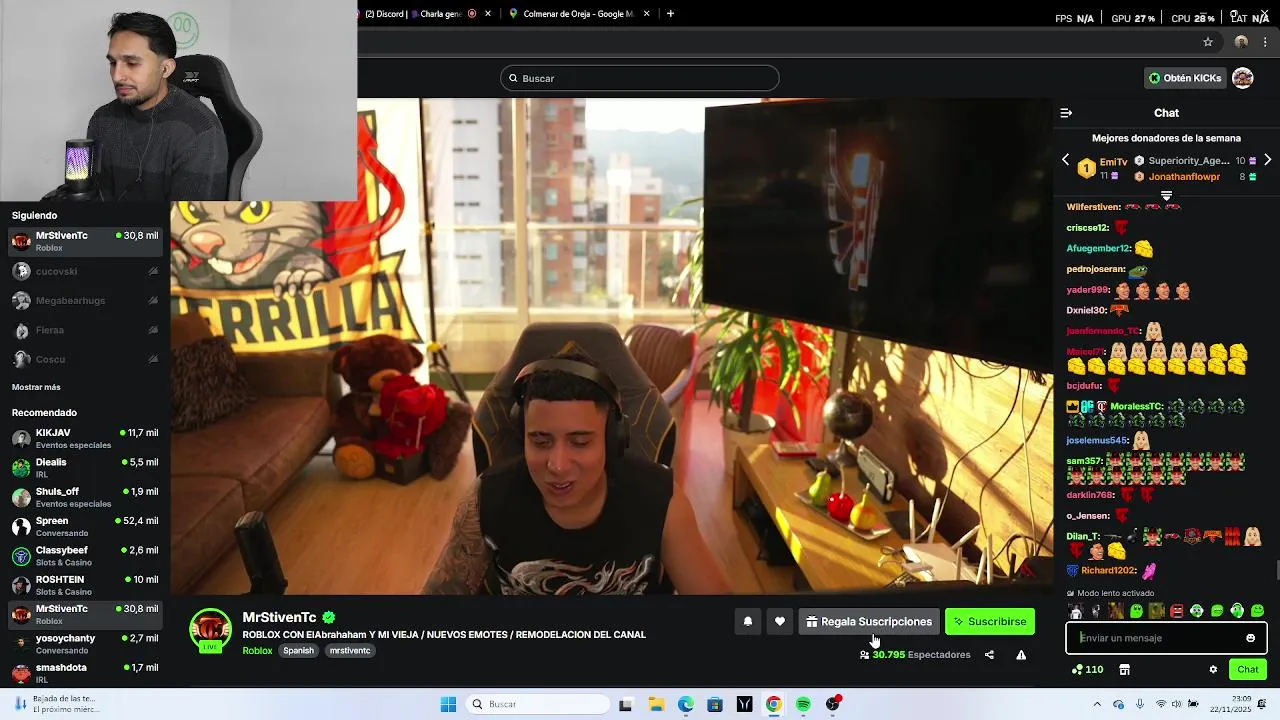
Task: Open offline channel Fieraa
Action: click(85, 330)
